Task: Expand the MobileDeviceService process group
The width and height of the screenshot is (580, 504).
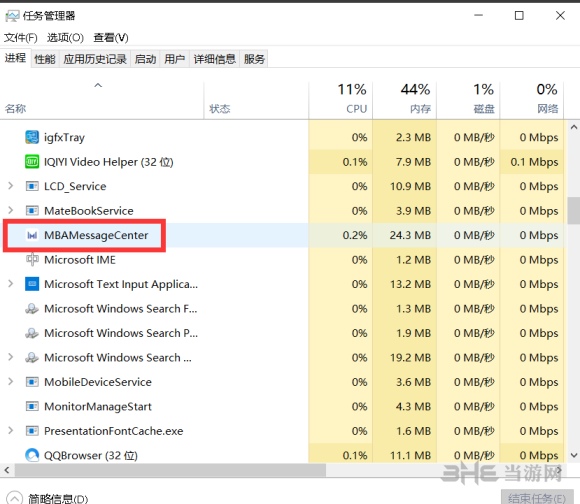Action: [x=10, y=381]
